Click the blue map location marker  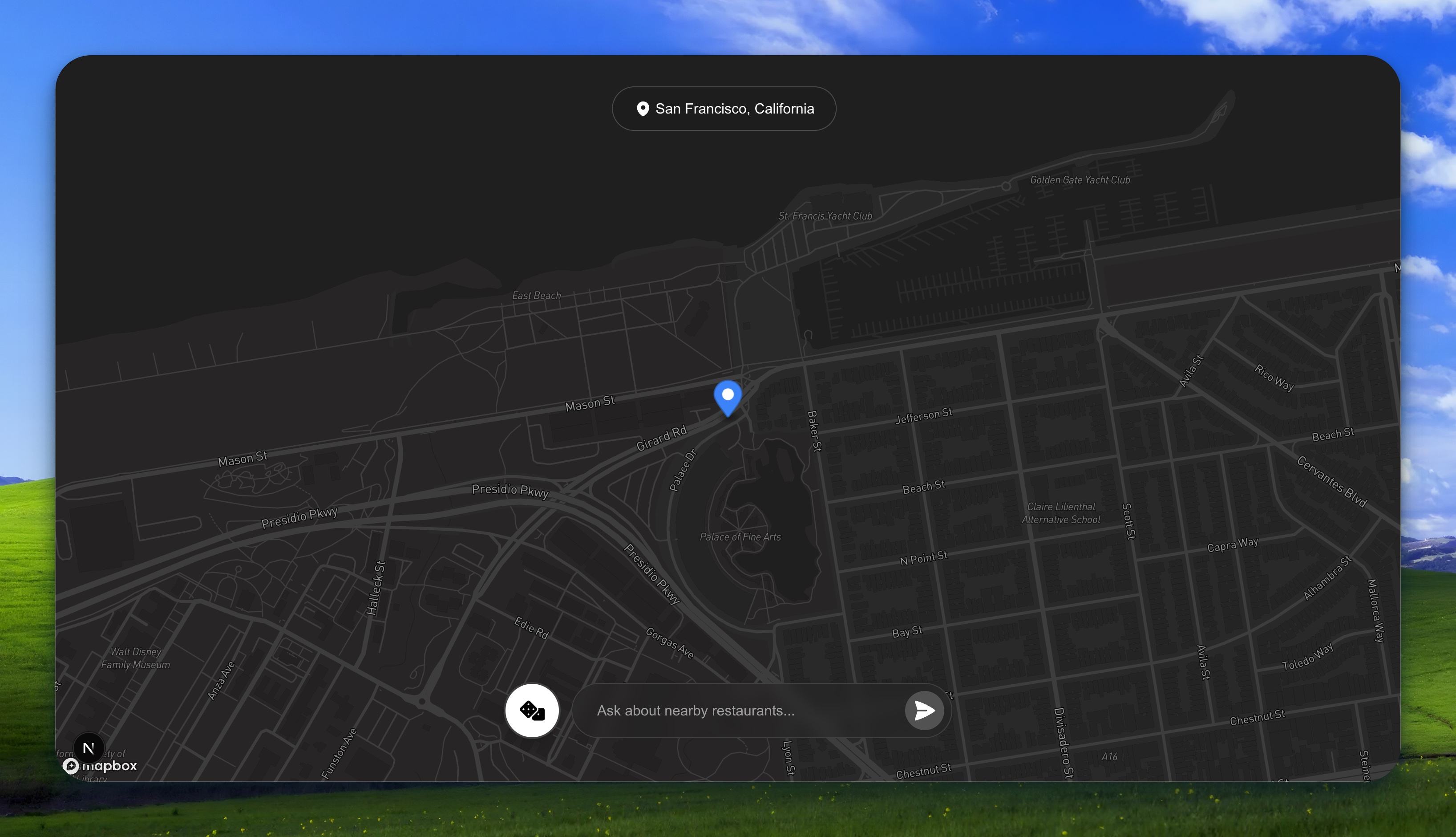[x=728, y=396]
